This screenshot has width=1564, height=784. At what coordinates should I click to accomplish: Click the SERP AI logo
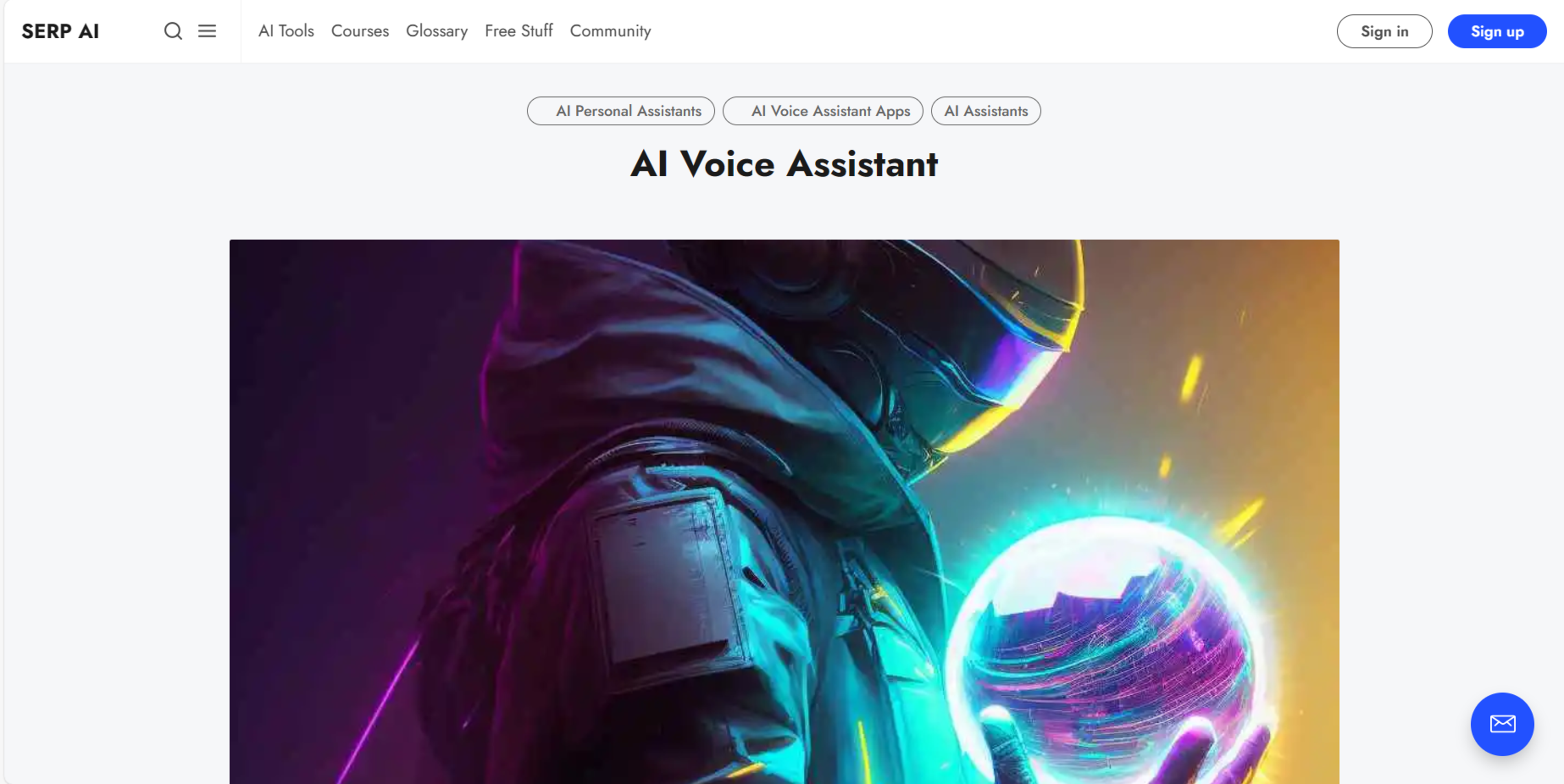[60, 31]
